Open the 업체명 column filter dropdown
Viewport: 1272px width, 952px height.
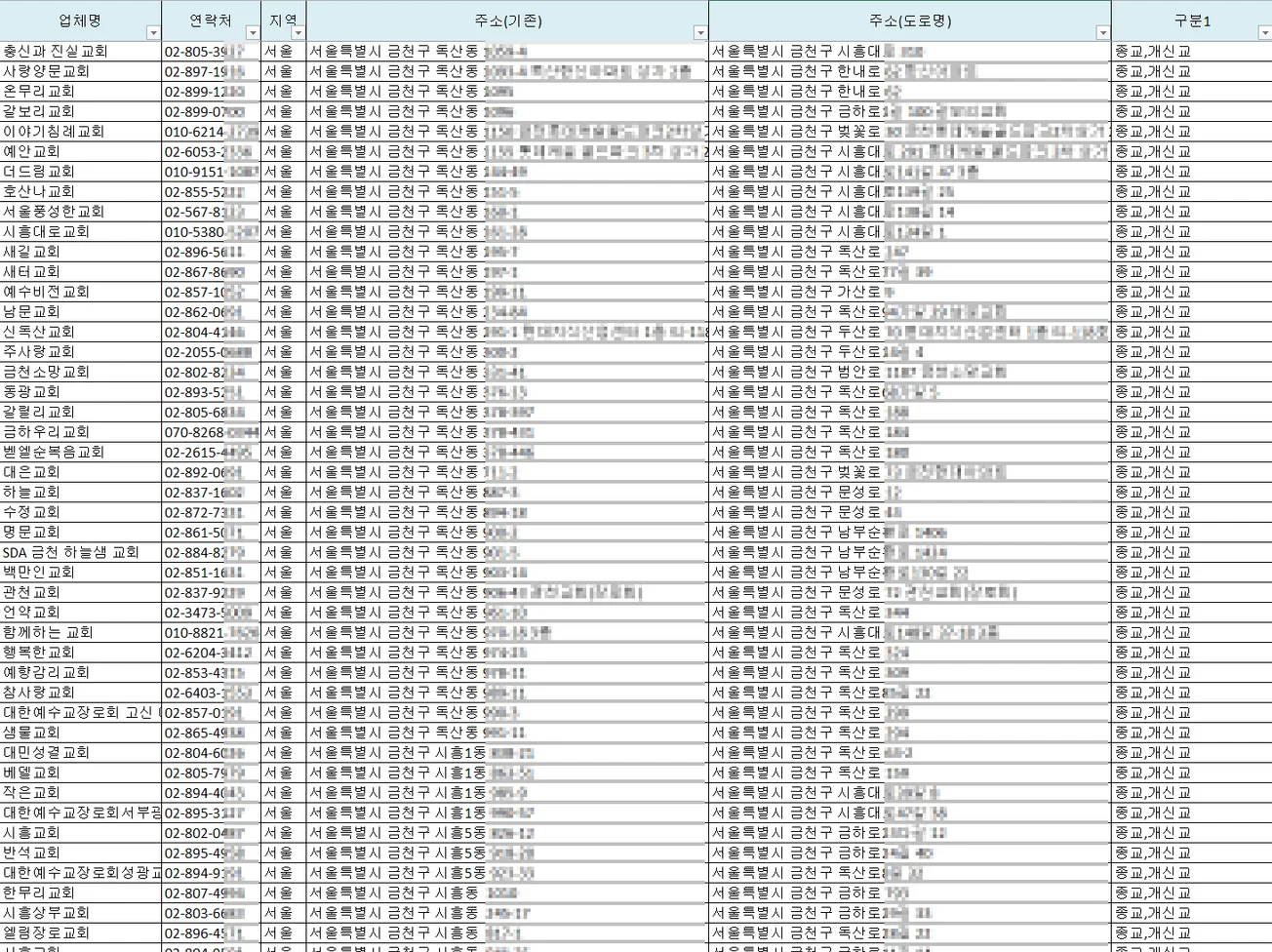point(152,33)
